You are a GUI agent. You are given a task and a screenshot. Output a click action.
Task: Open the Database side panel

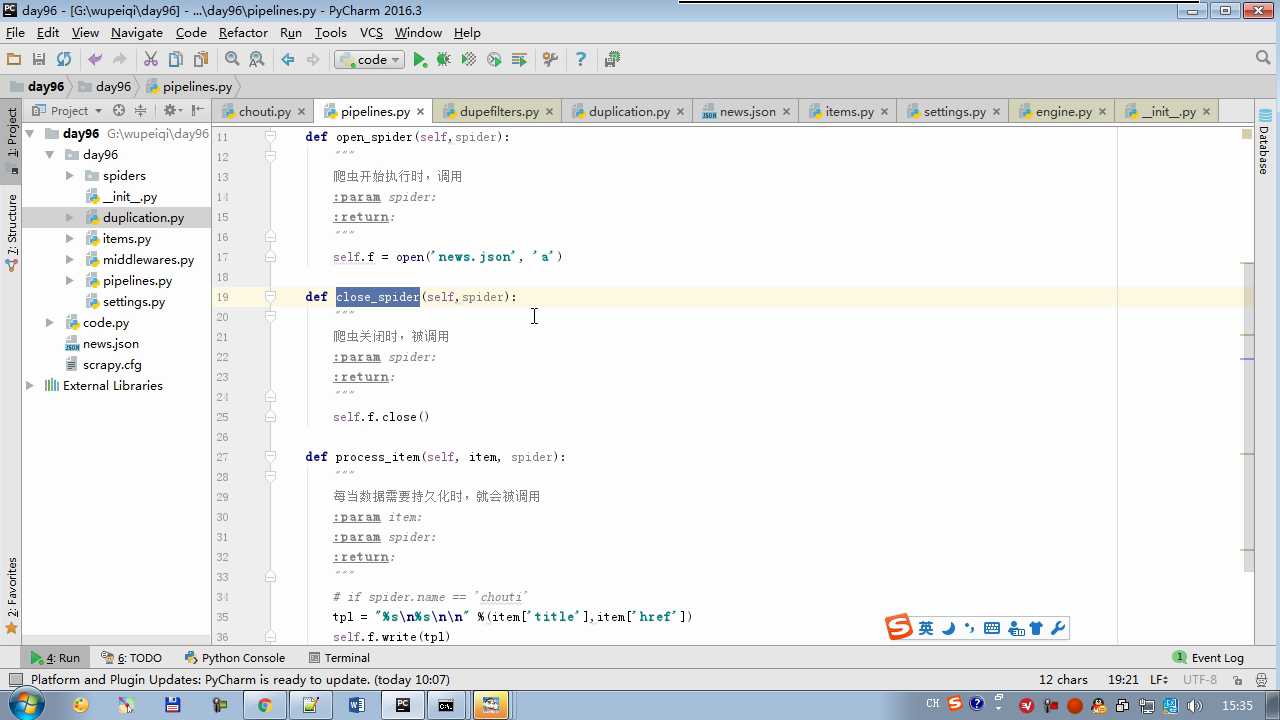pyautogui.click(x=1264, y=142)
